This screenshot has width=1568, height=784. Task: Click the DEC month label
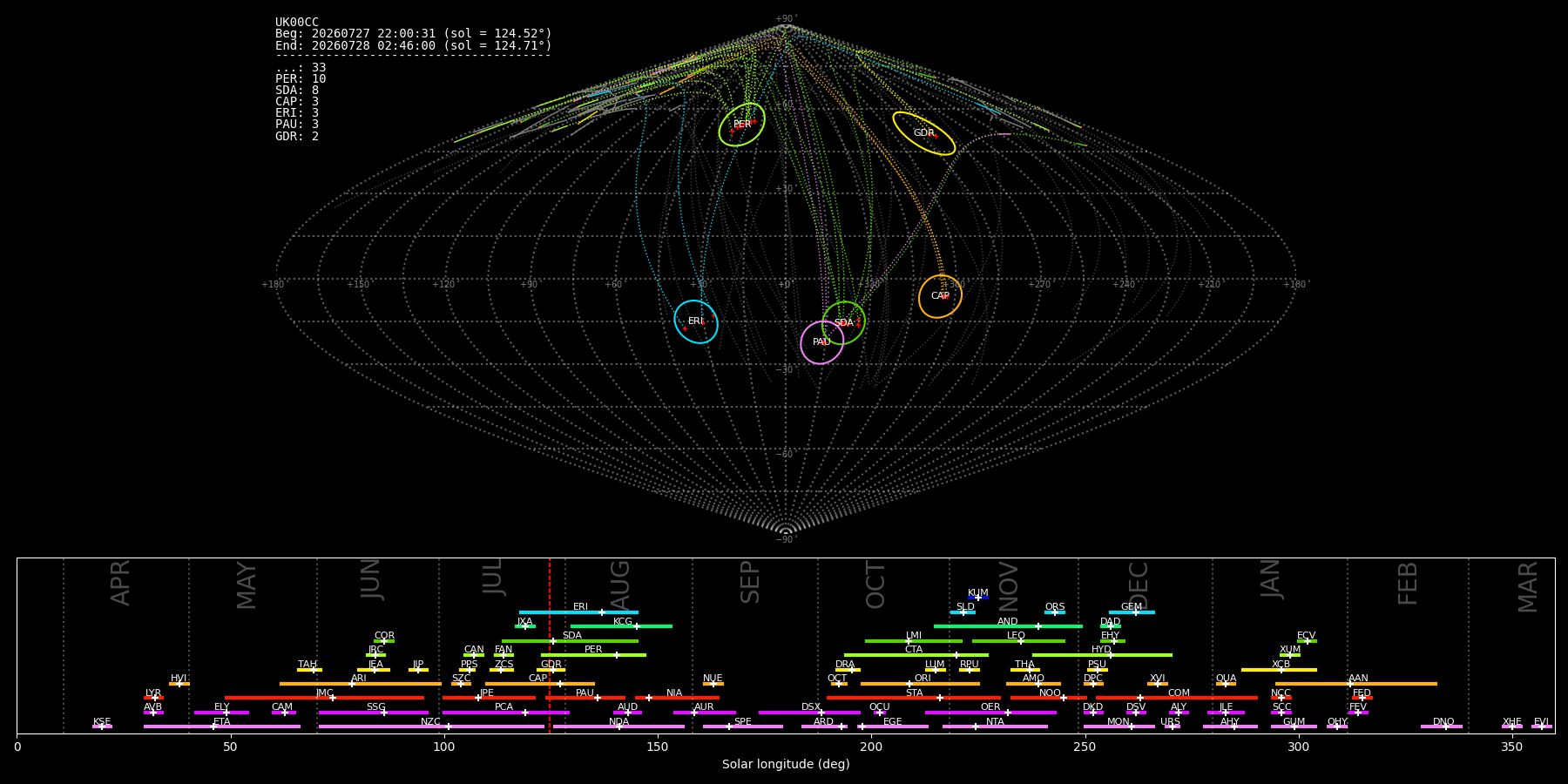click(1139, 585)
